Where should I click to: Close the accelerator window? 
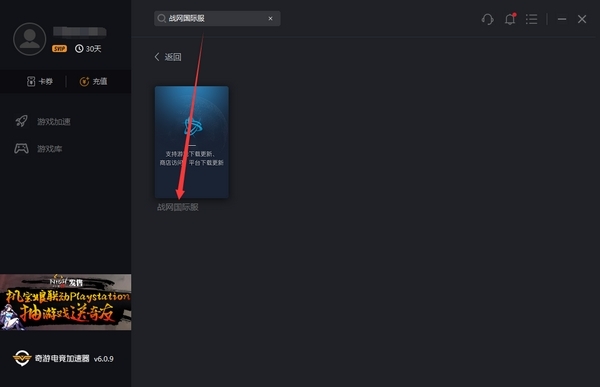582,19
